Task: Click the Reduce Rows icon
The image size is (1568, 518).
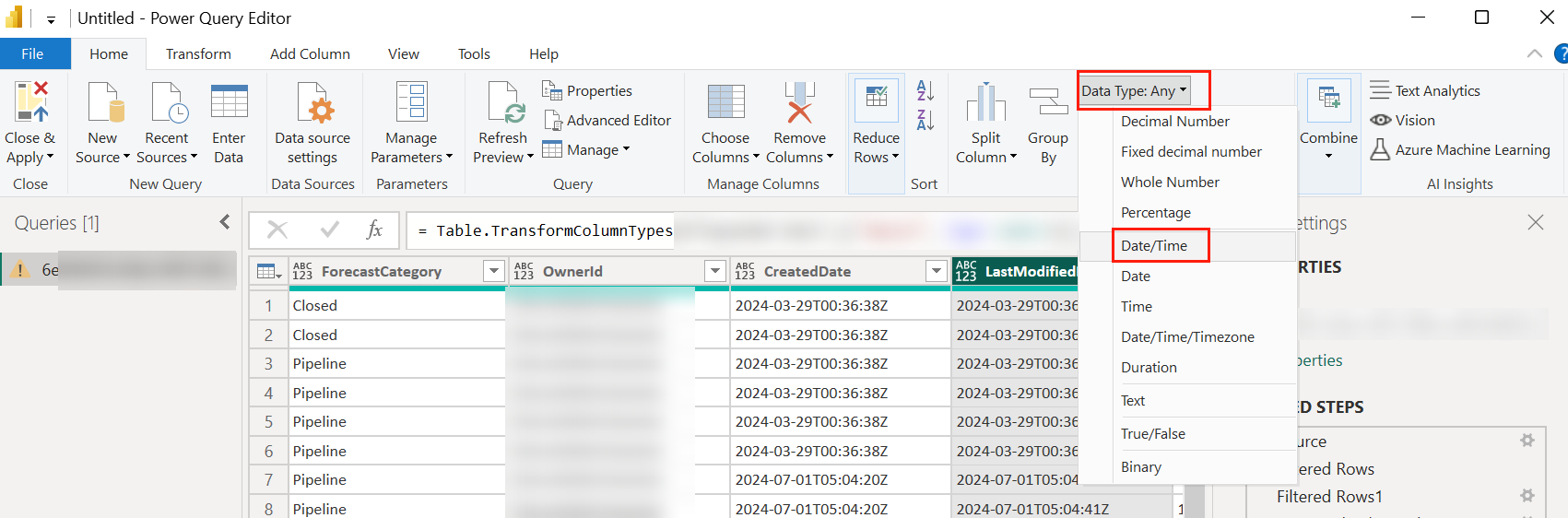Action: [876, 100]
